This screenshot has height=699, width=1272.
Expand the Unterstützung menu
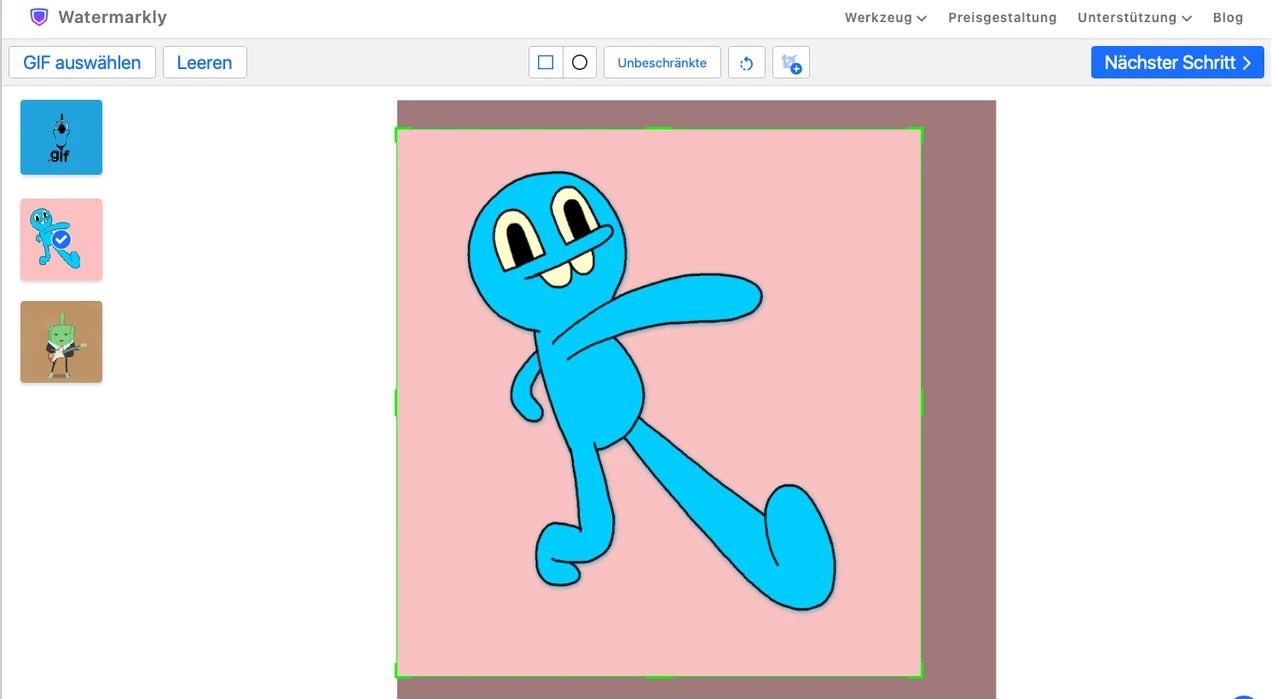(1134, 17)
